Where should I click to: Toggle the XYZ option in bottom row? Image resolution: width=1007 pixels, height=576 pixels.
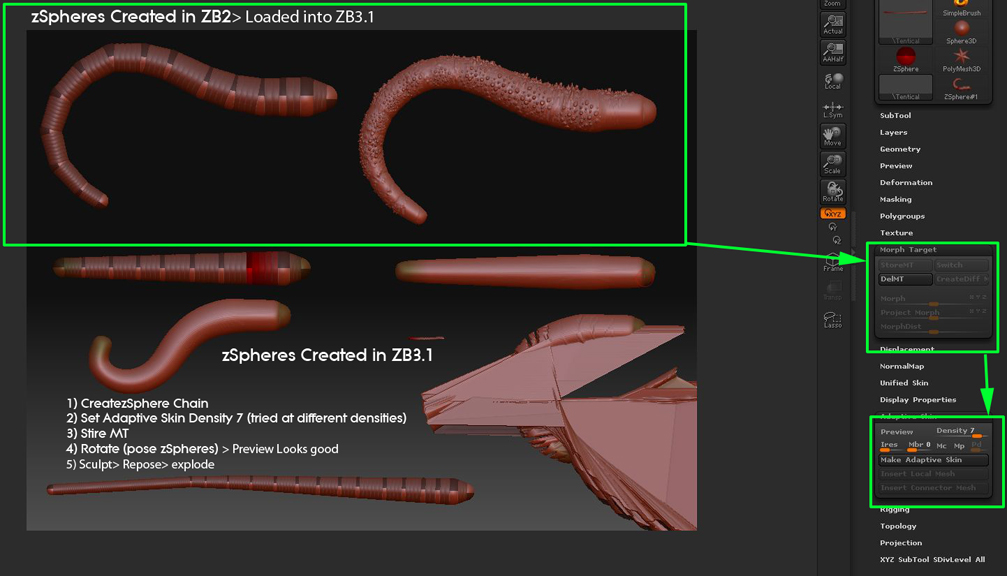[x=887, y=559]
